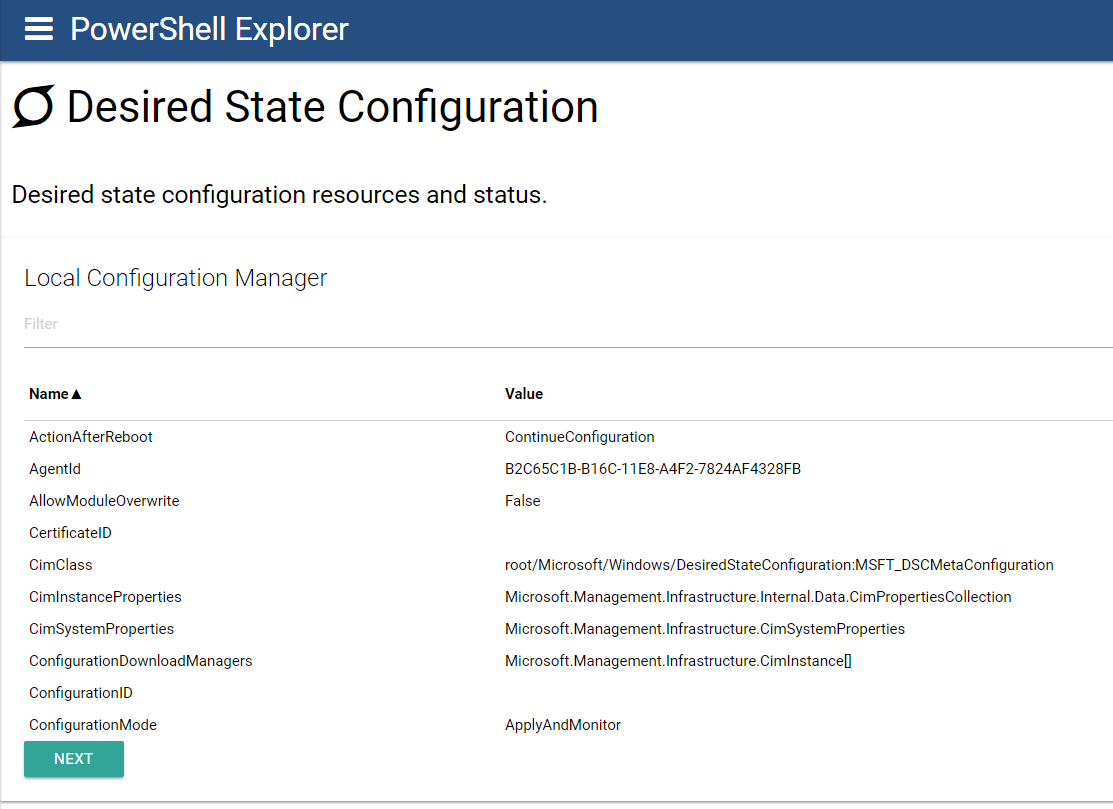
Task: Select the ContinueConfiguration value
Action: pyautogui.click(x=579, y=437)
